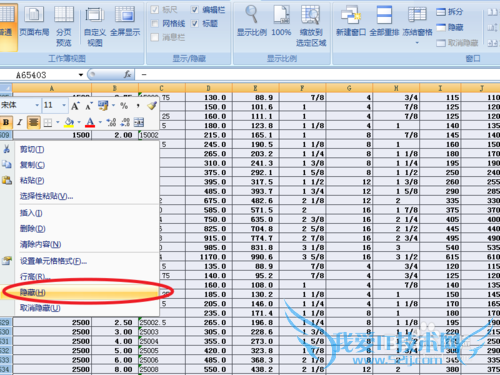This screenshot has height=375, width=500.
Task: Decrease decimal places in mini toolbar
Action: coord(125,122)
